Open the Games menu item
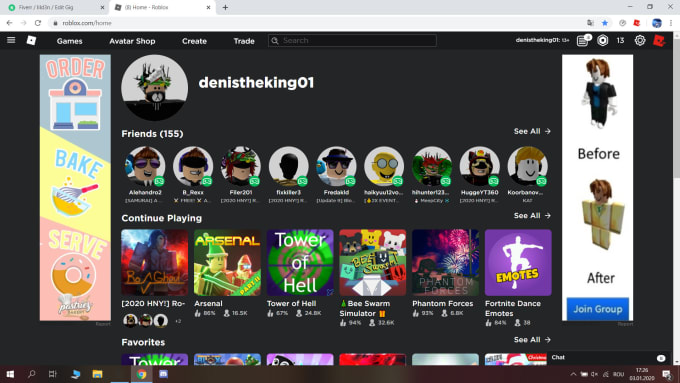Screen dimensions: 680x383 pos(69,41)
